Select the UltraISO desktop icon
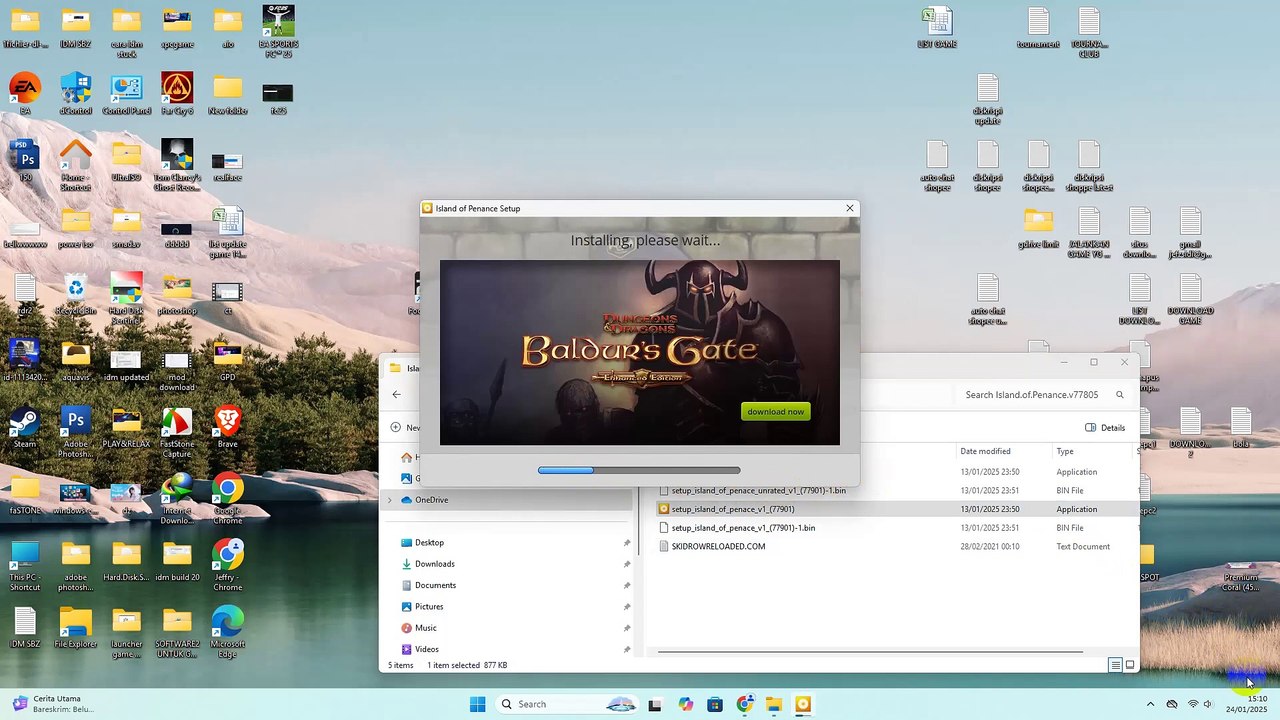Image resolution: width=1280 pixels, height=720 pixels. coord(126,160)
